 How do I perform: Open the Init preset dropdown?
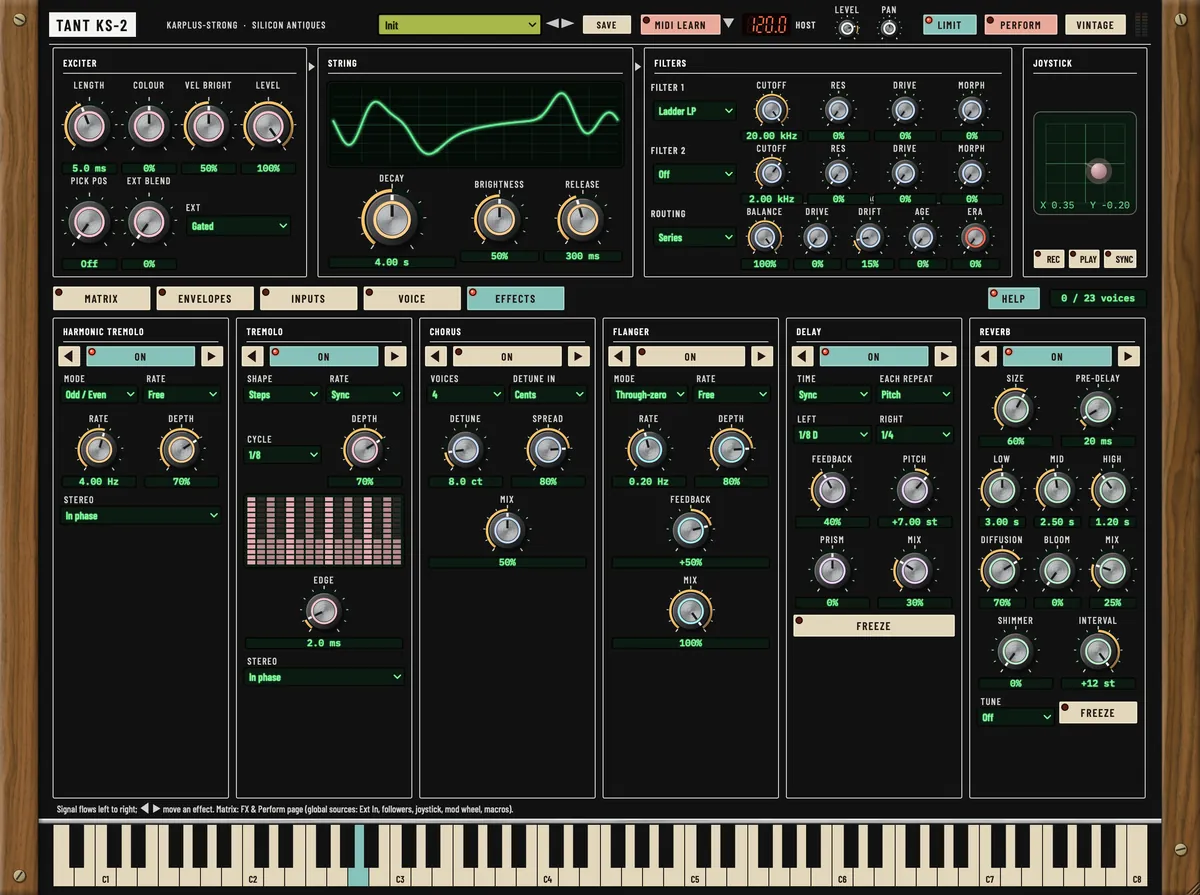460,25
